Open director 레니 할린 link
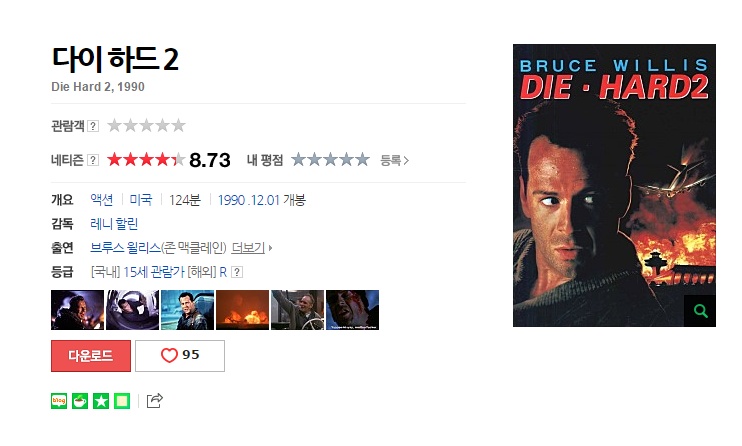Screen dimensions: 742x446 point(114,224)
